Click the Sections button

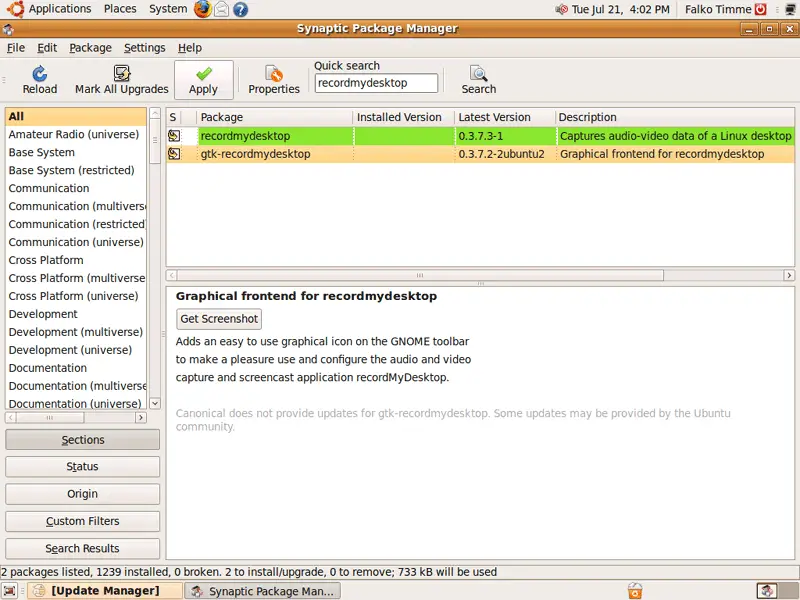[x=83, y=440]
